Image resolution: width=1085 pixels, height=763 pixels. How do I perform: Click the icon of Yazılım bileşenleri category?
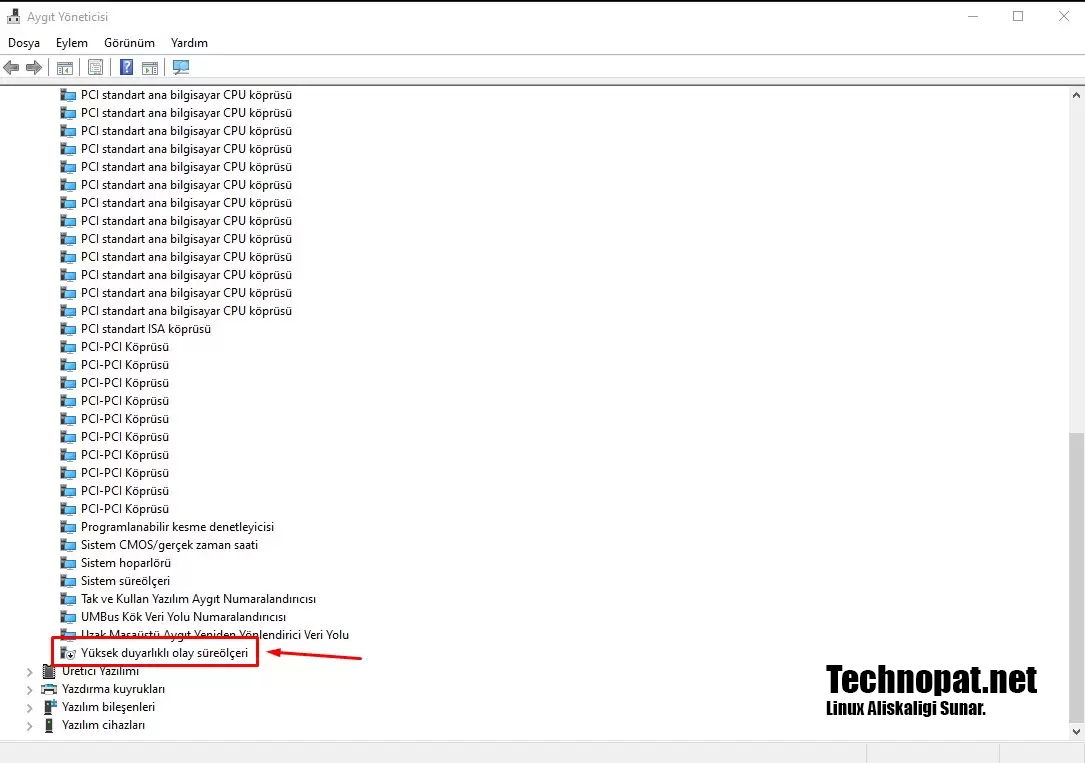[49, 707]
